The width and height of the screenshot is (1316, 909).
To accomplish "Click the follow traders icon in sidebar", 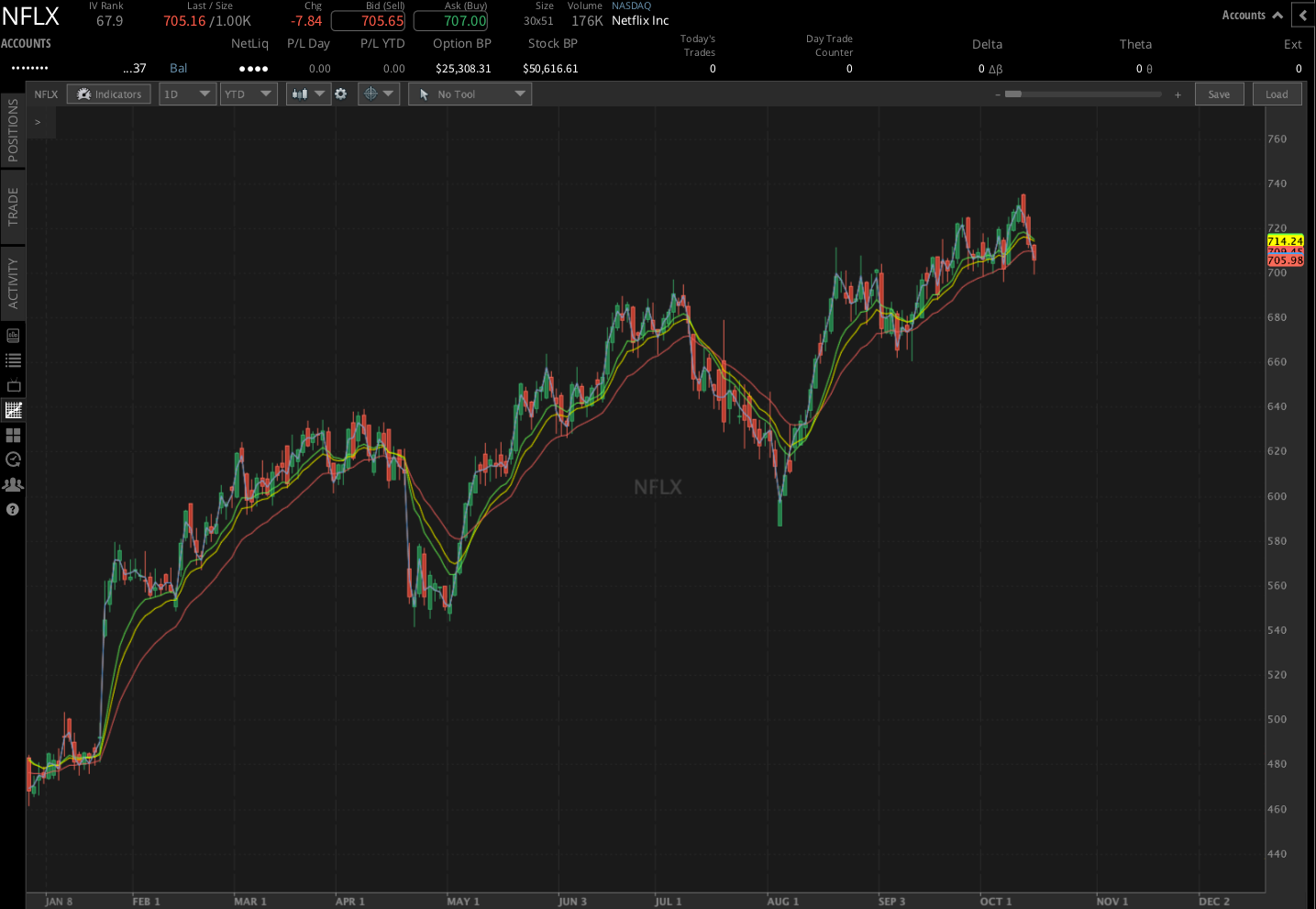I will click(x=13, y=484).
